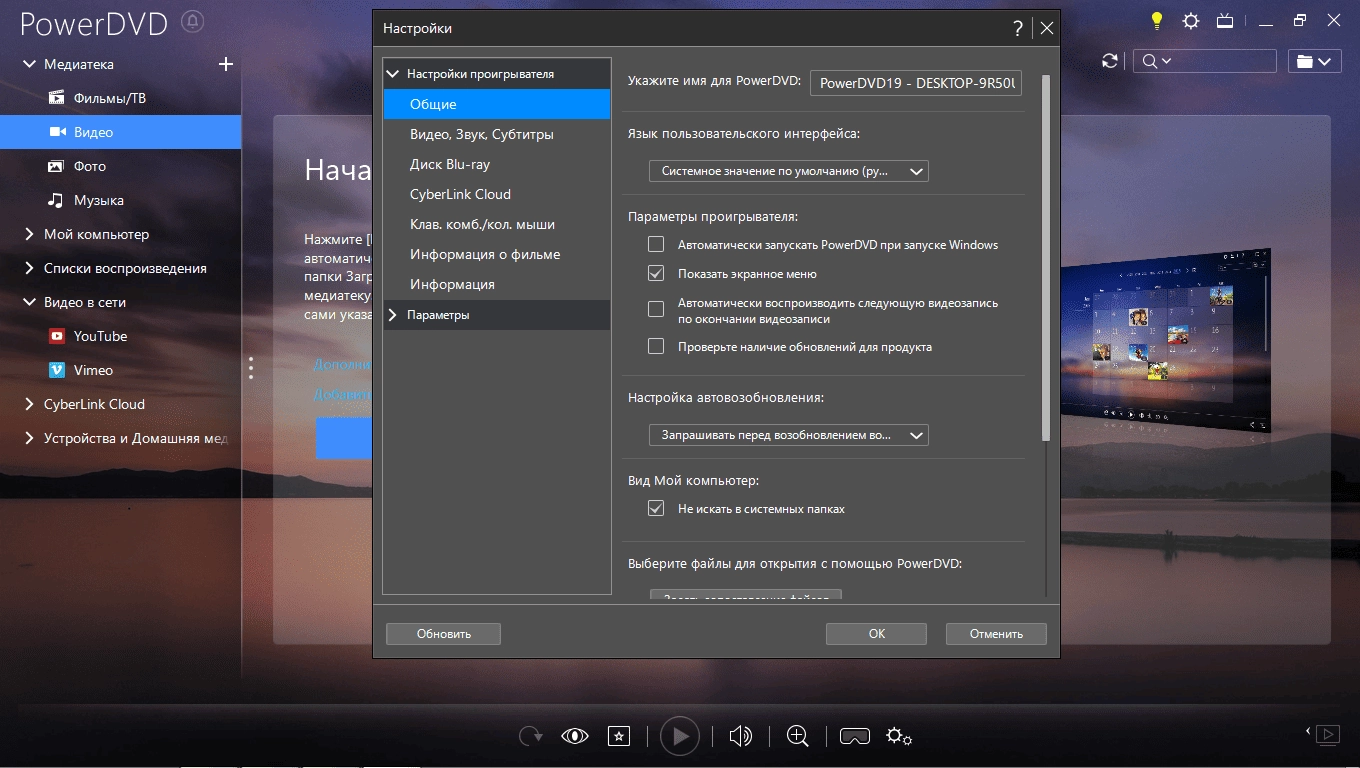Screen dimensions: 1360x768
Task: Click the rotate icon in playback bar
Action: [531, 737]
